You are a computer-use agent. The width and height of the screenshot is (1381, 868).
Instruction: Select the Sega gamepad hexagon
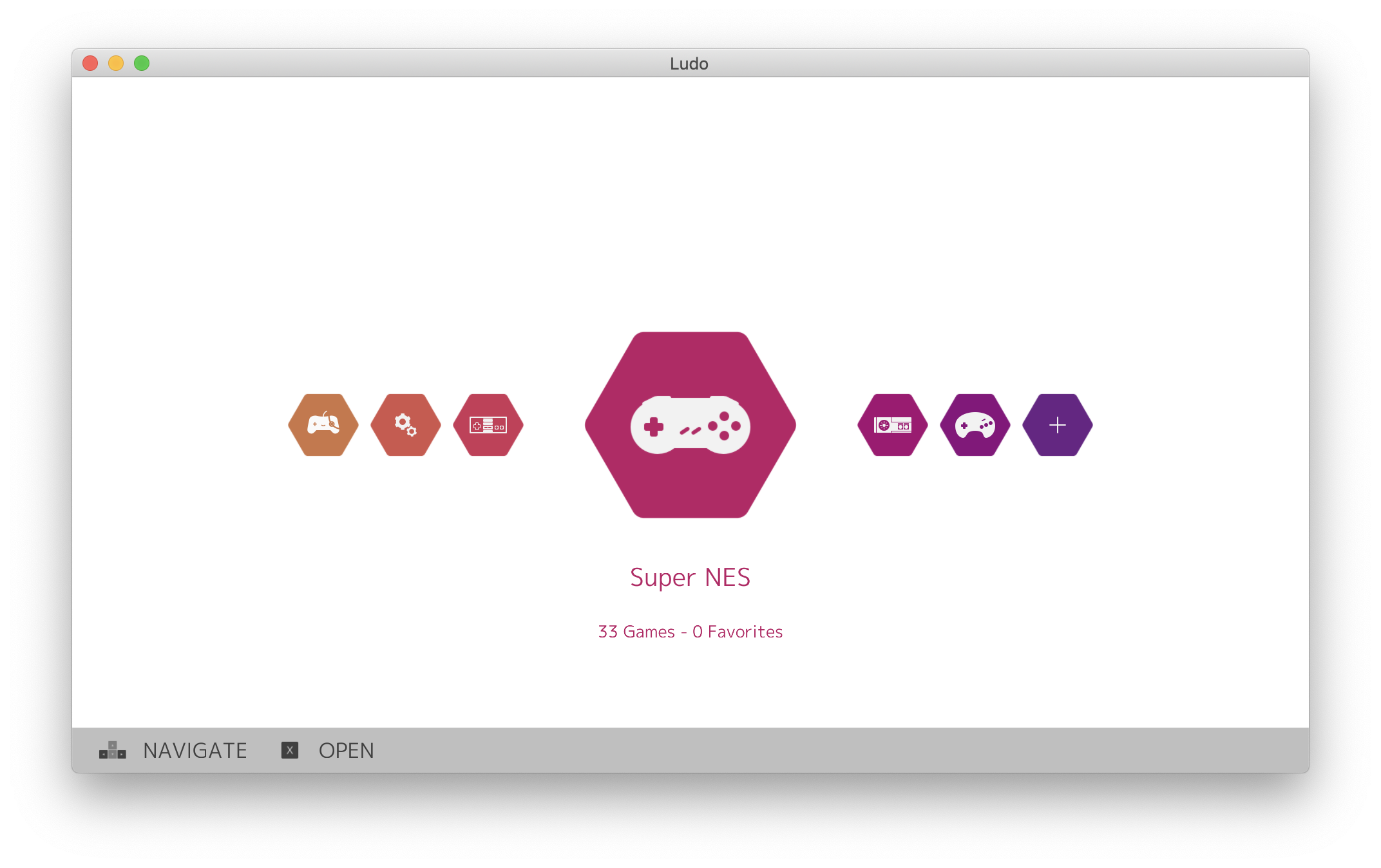pyautogui.click(x=975, y=425)
